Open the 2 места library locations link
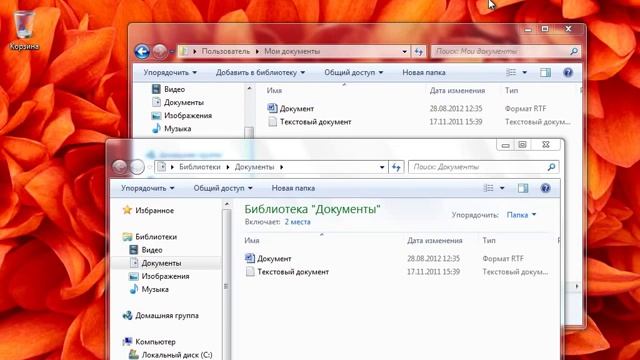640x360 pixels. pyautogui.click(x=298, y=222)
